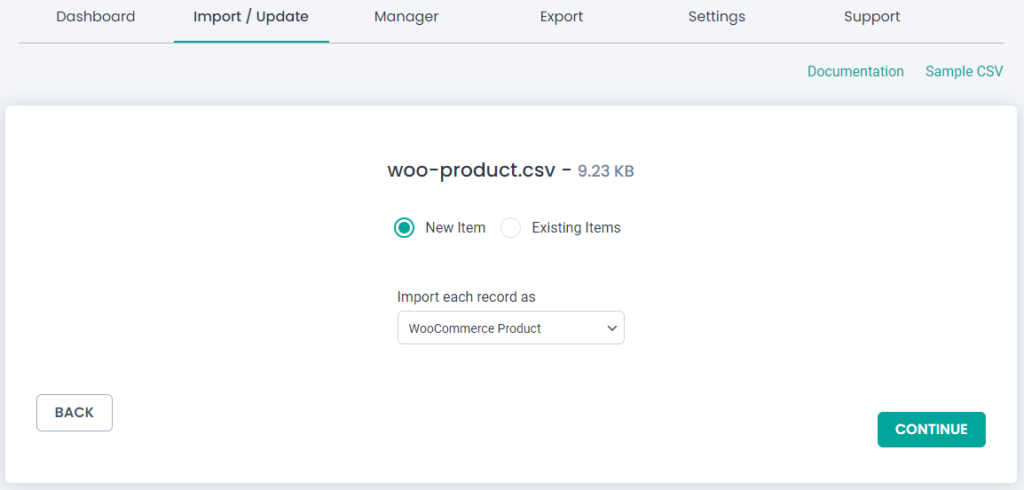The image size is (1024, 490).
Task: Open the Settings tab
Action: (x=716, y=17)
